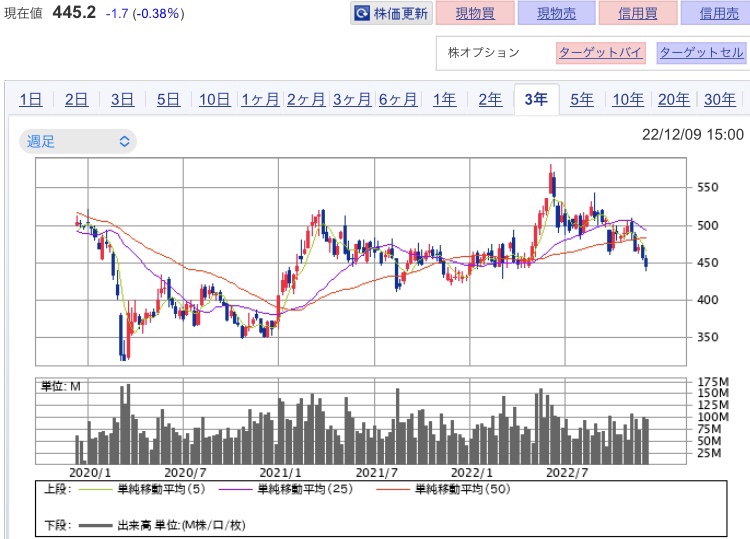Click the 550 price axis label
The width and height of the screenshot is (750, 539).
click(708, 187)
